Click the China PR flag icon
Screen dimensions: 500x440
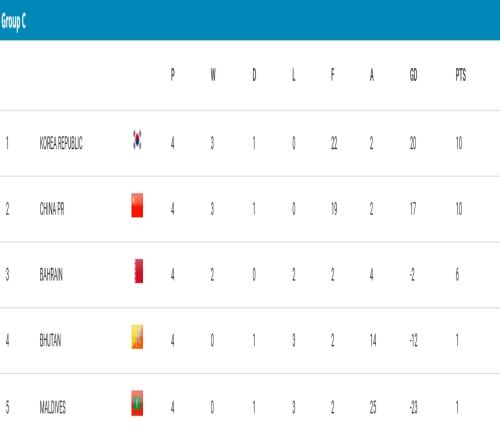pyautogui.click(x=137, y=205)
